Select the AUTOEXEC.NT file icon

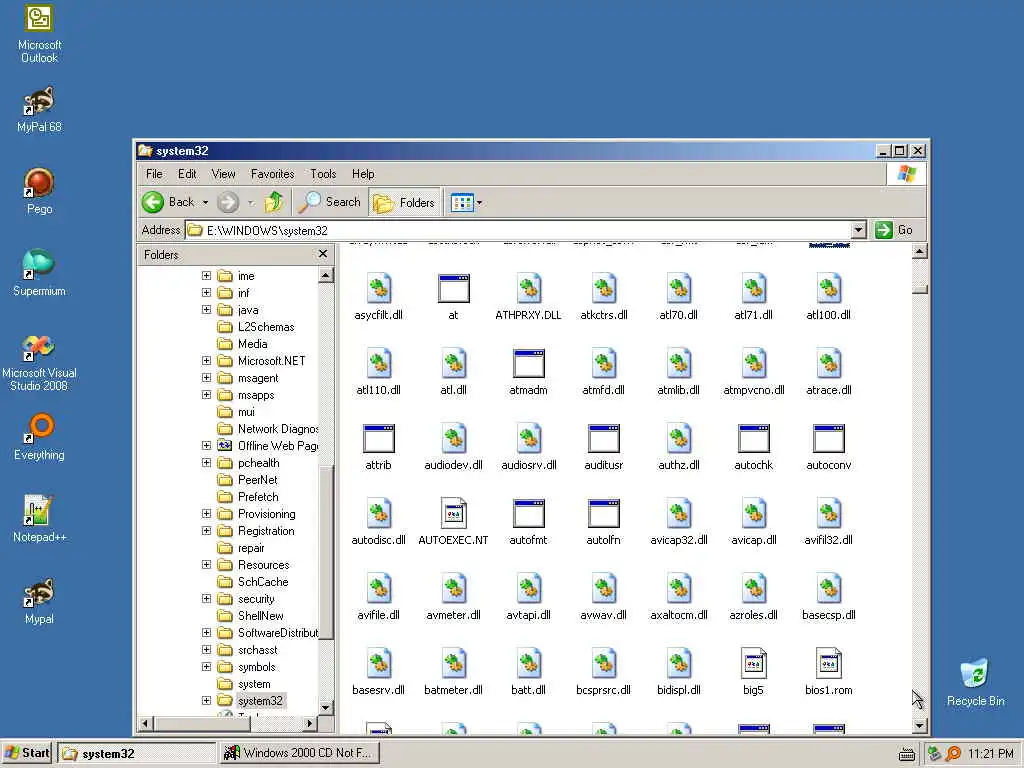(453, 514)
